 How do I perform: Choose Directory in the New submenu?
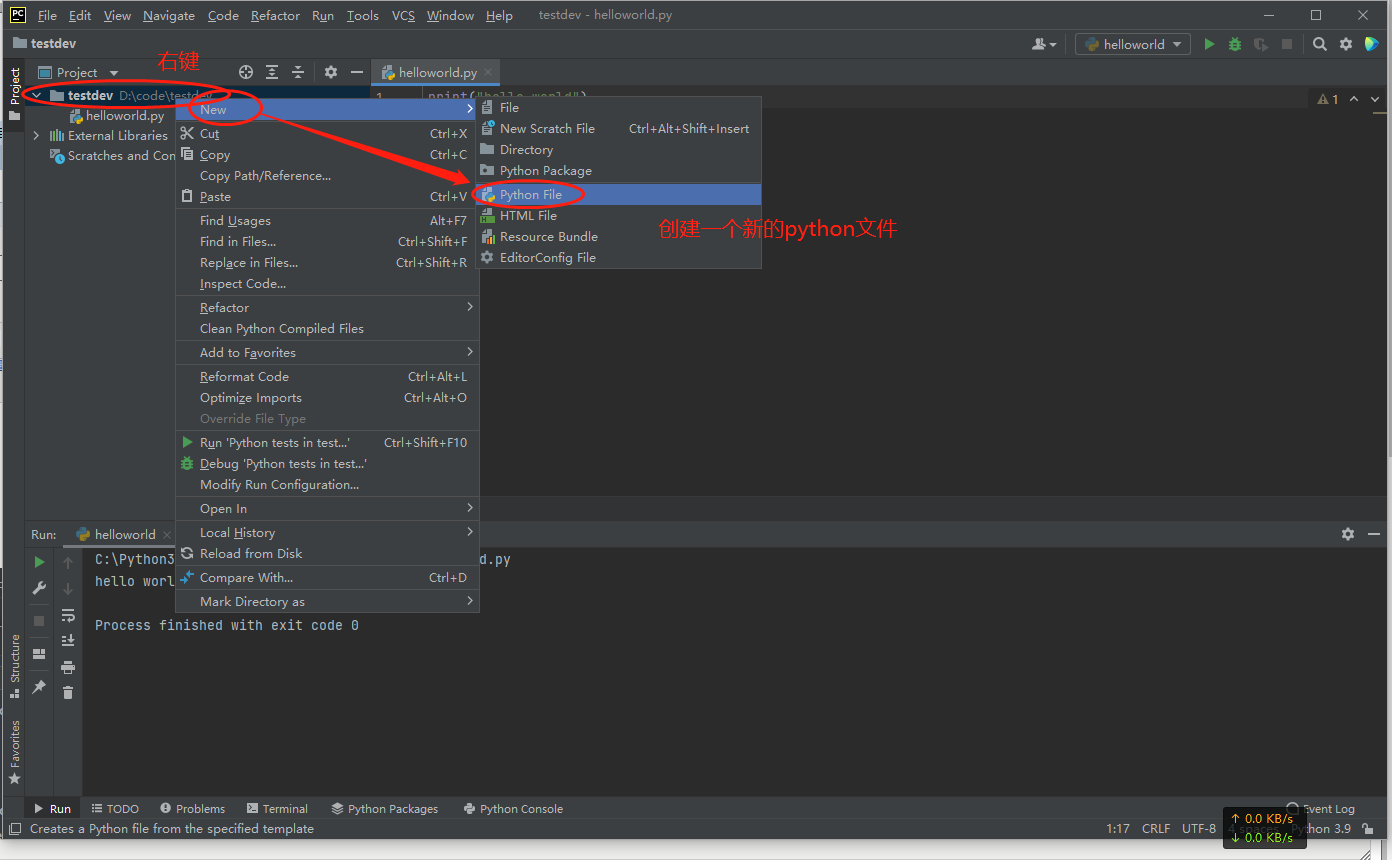(x=618, y=149)
